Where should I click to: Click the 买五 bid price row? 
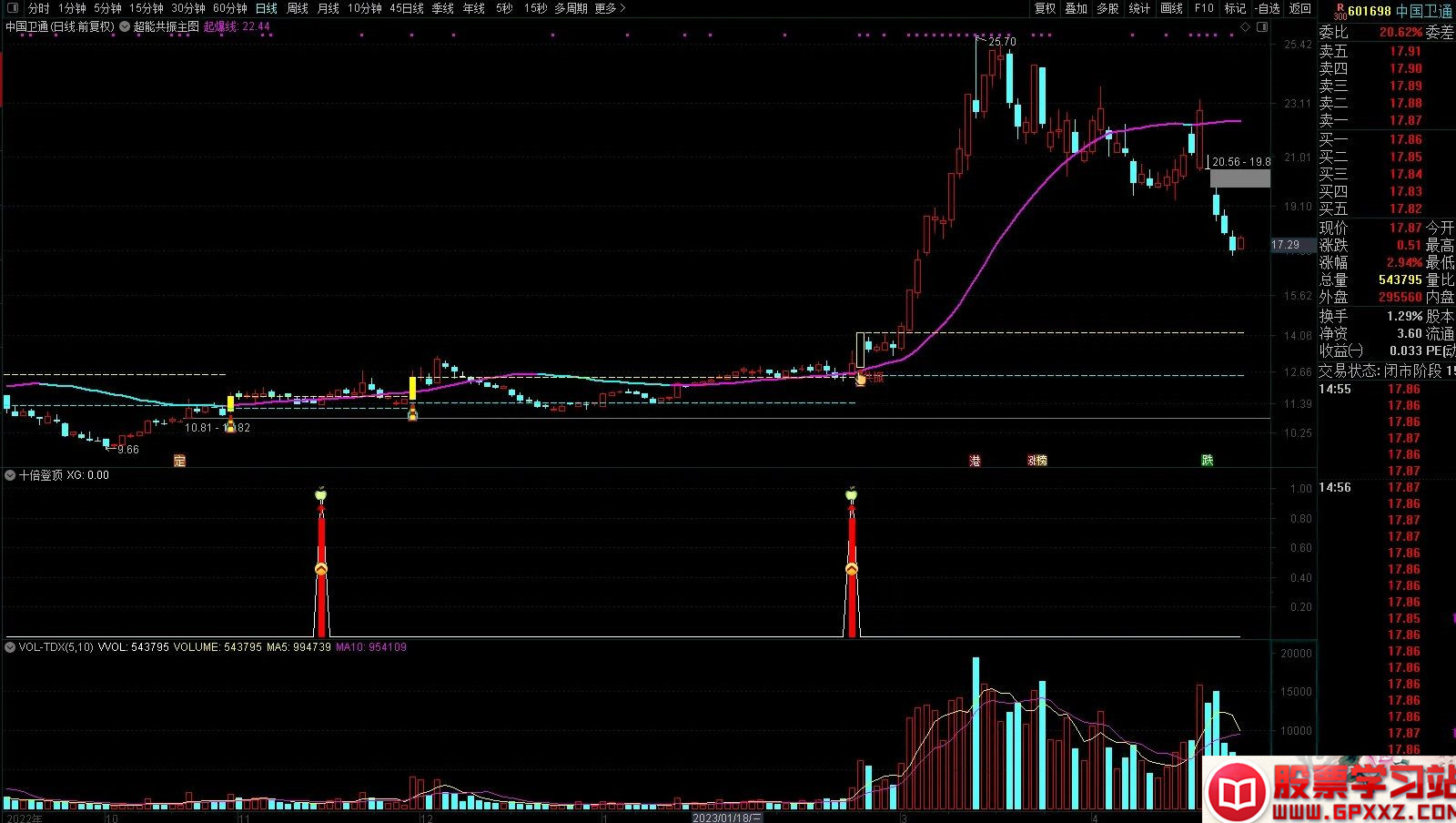pyautogui.click(x=1387, y=208)
